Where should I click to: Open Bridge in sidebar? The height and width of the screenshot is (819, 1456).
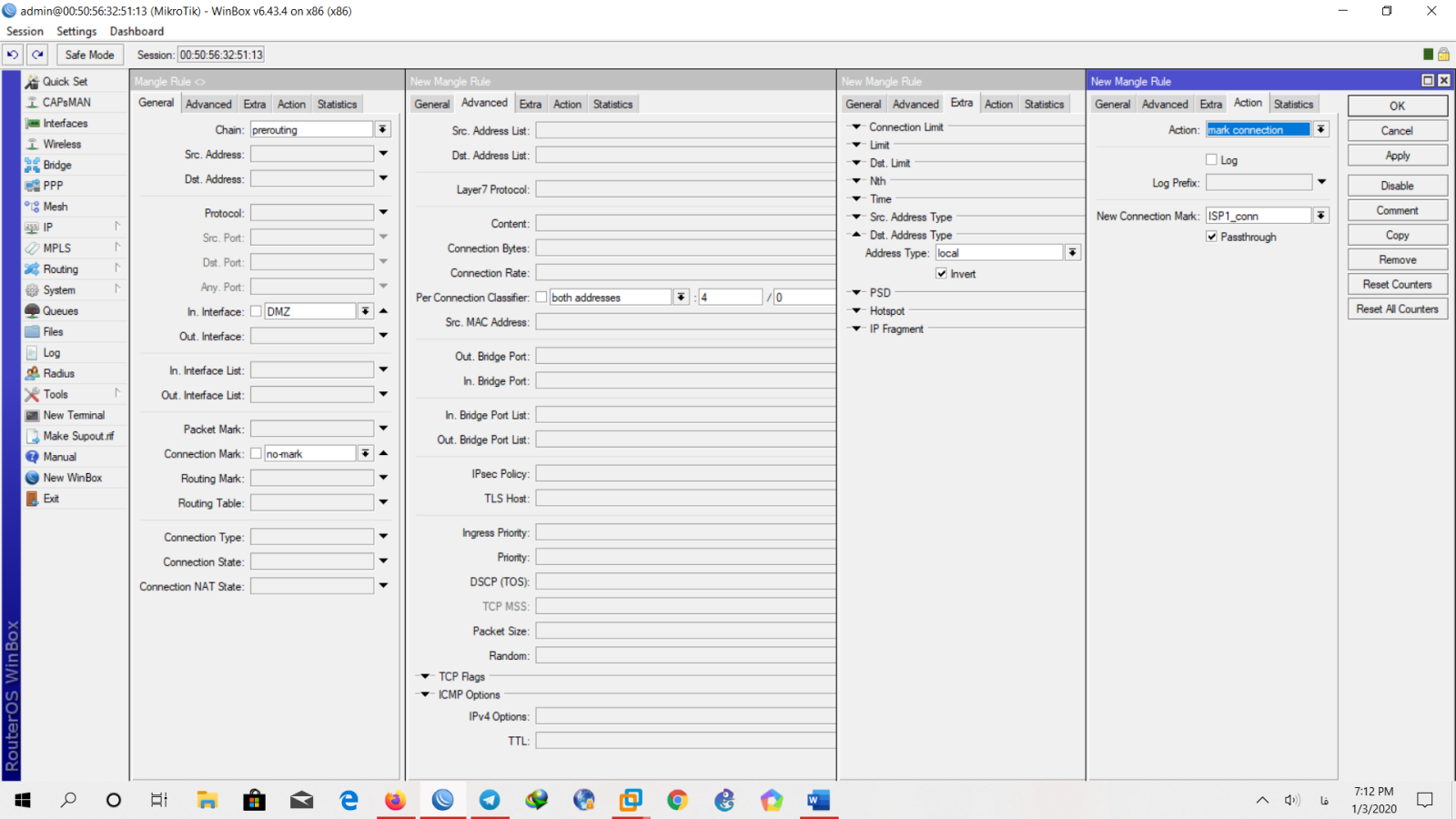point(56,165)
